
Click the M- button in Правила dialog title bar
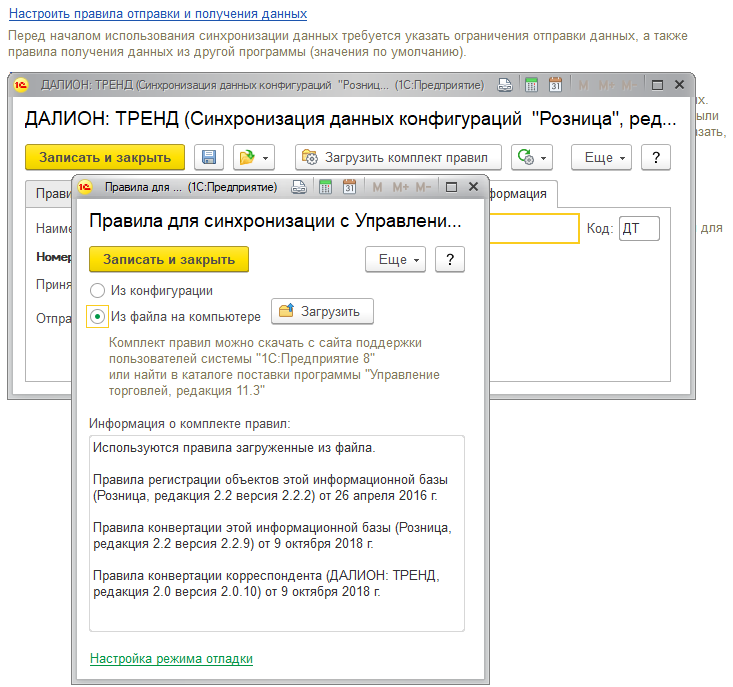423,187
